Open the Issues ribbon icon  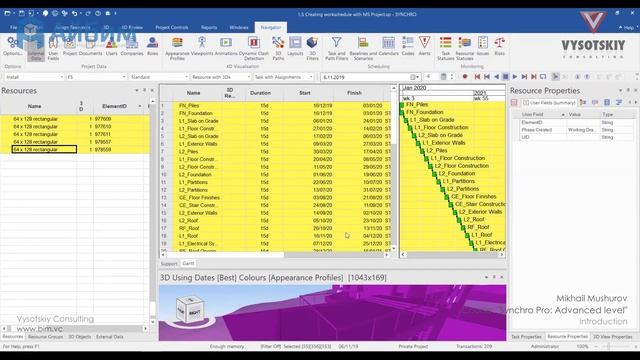pyautogui.click(x=483, y=46)
